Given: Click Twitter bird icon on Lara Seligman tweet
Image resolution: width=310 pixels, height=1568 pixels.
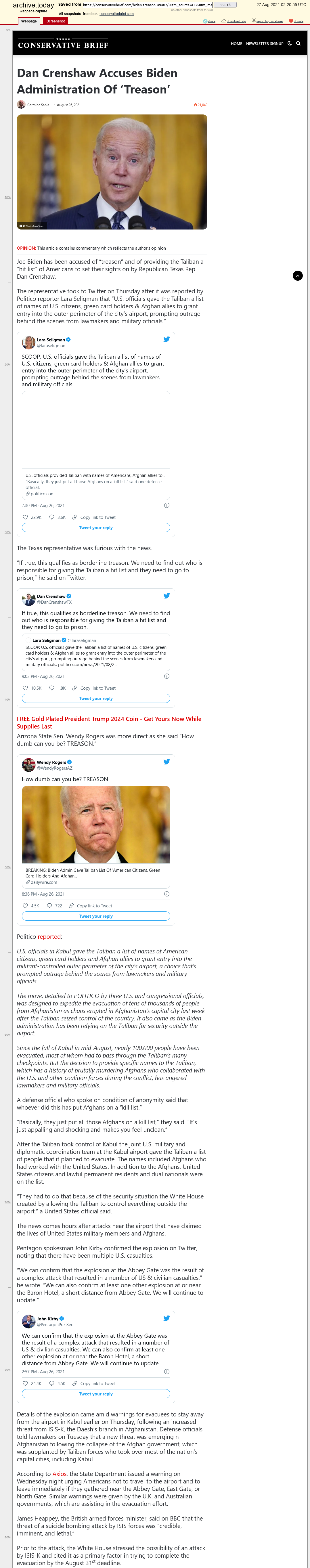Looking at the screenshot, I should coord(166,339).
